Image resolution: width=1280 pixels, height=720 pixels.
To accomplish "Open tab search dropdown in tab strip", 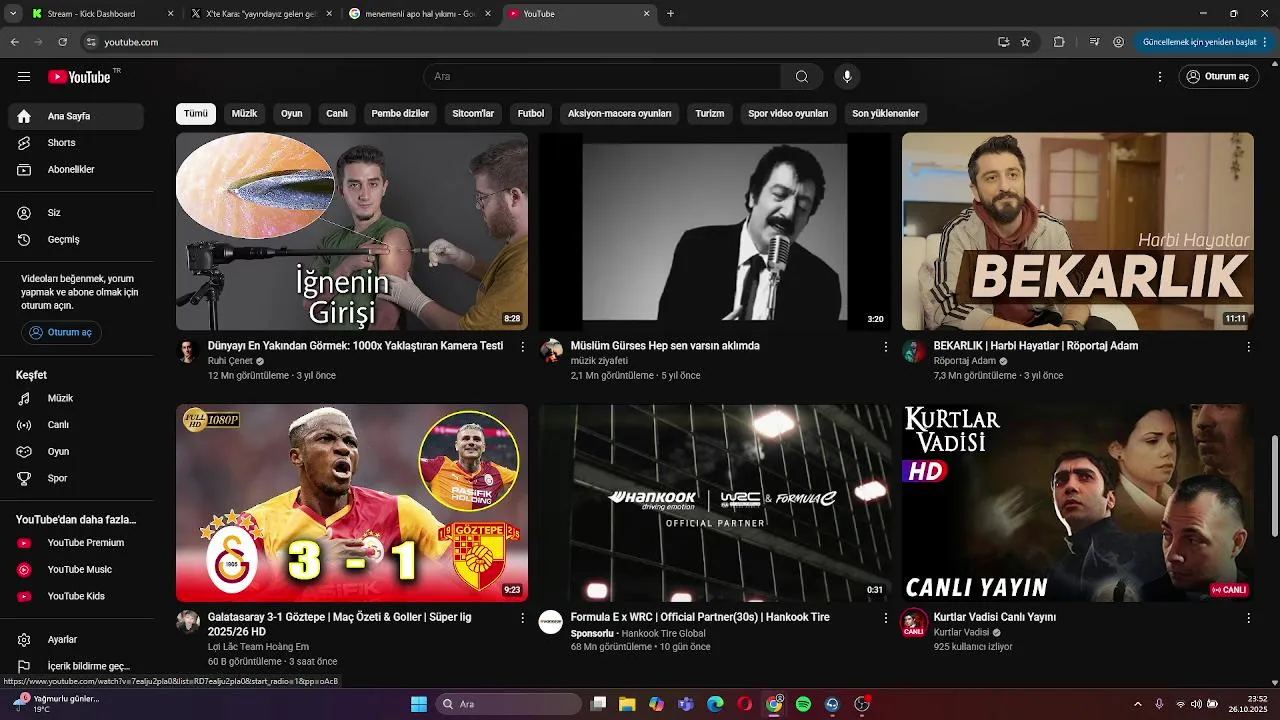I will click(13, 14).
